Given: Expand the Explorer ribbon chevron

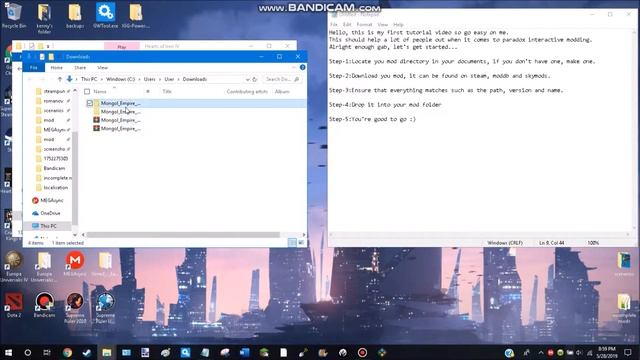Looking at the screenshot, I should [294, 67].
